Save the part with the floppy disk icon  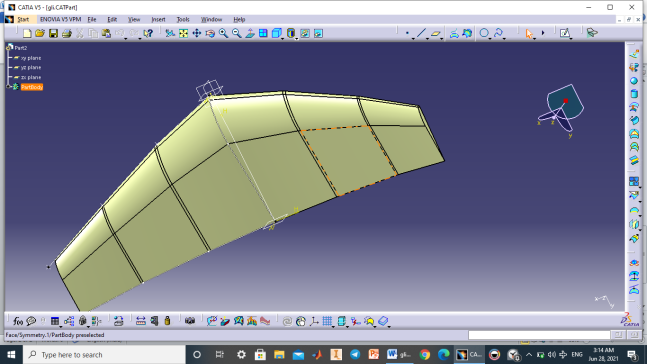pos(53,33)
